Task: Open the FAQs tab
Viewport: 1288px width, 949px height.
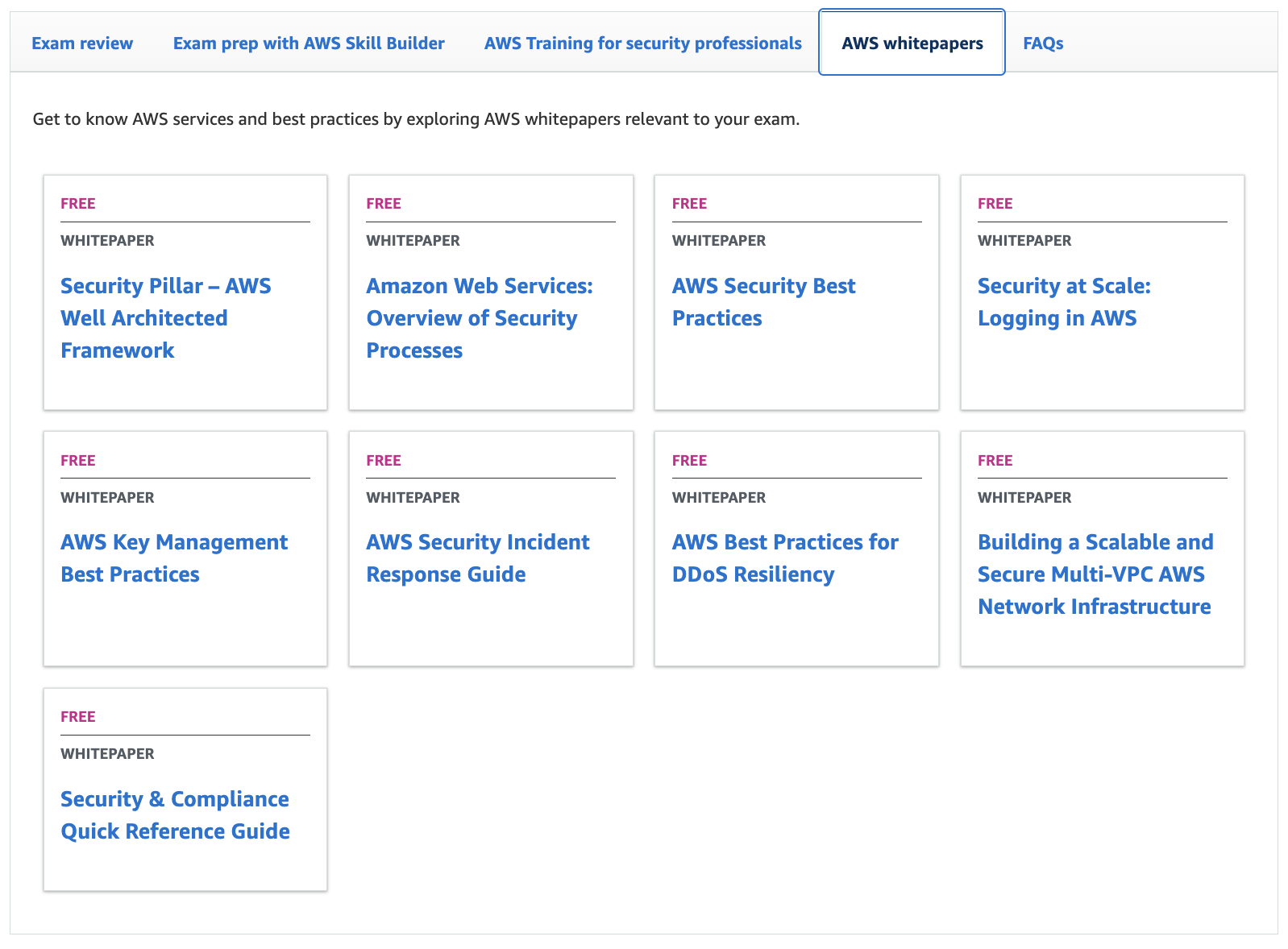Action: point(1043,44)
